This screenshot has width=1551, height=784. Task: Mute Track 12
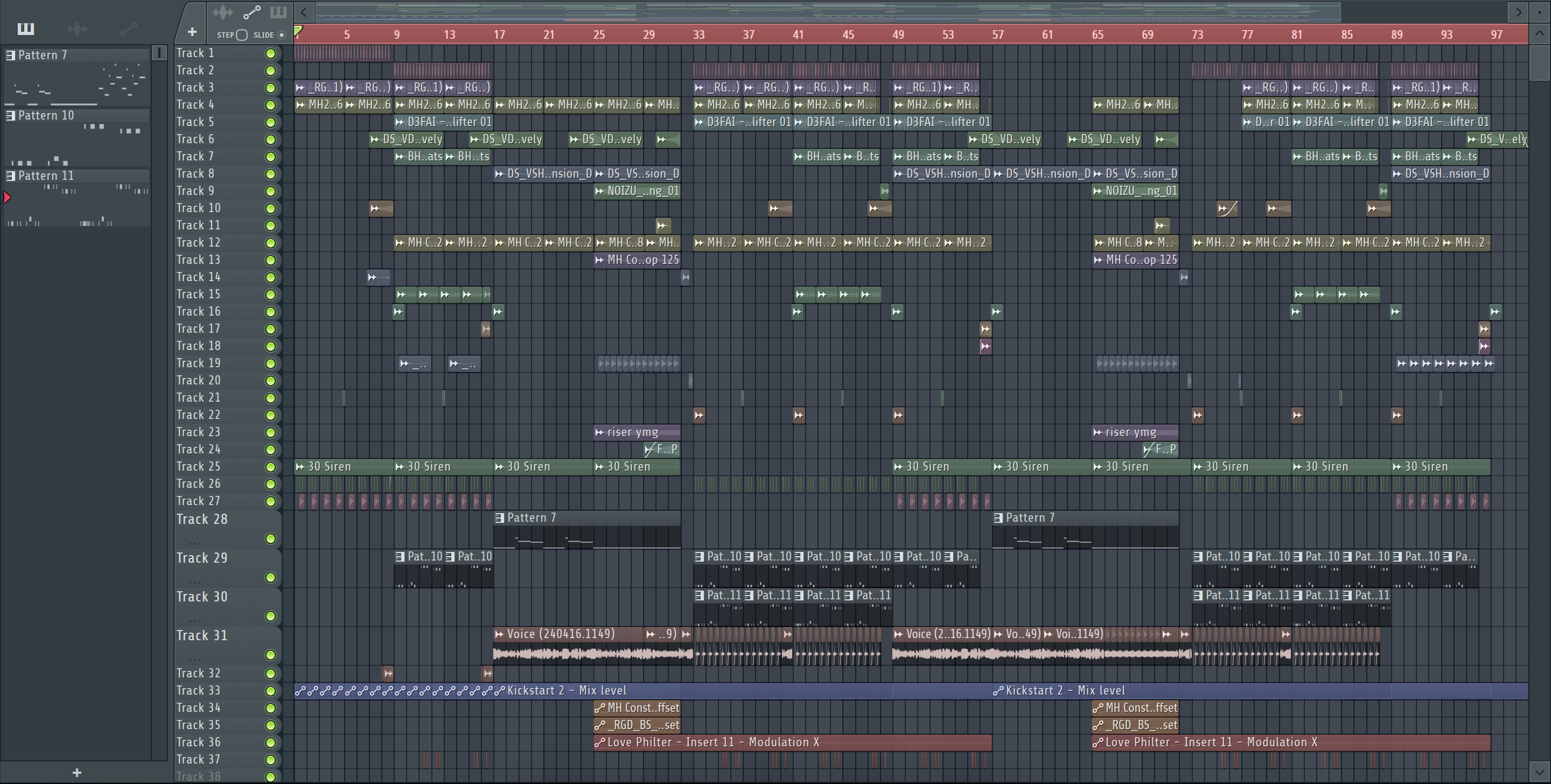point(271,243)
